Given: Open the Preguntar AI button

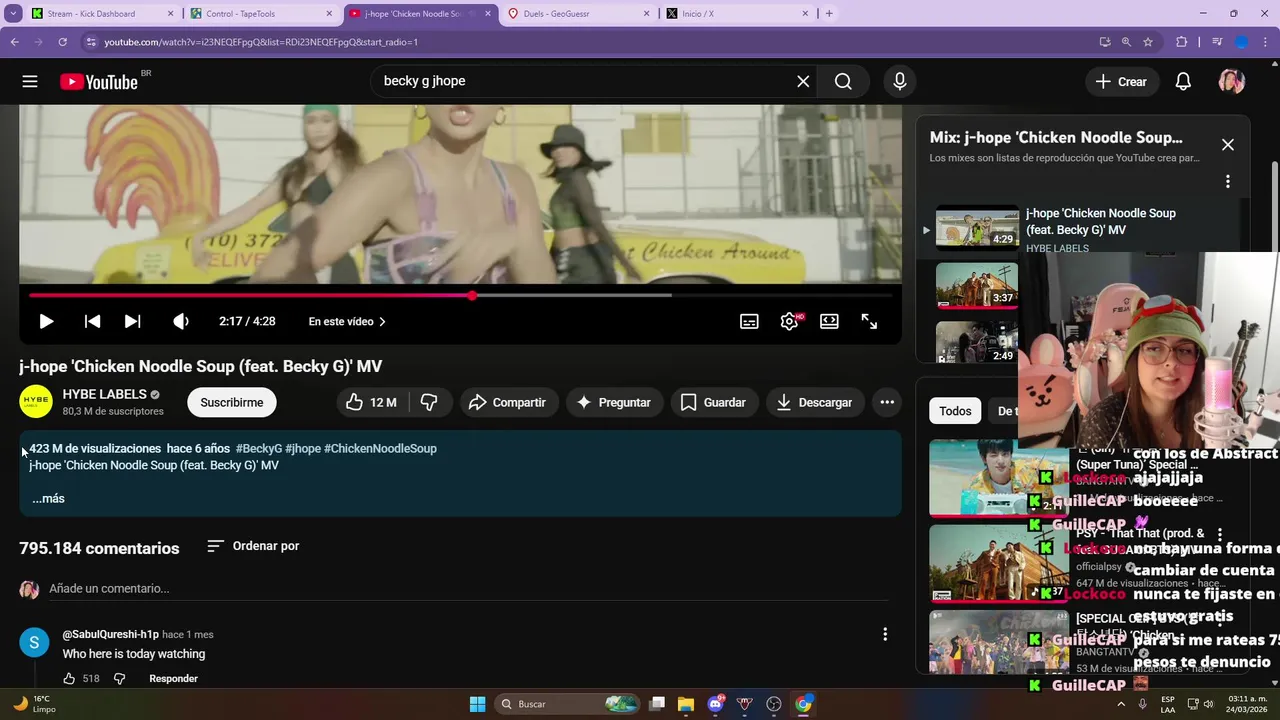Looking at the screenshot, I should click(615, 402).
